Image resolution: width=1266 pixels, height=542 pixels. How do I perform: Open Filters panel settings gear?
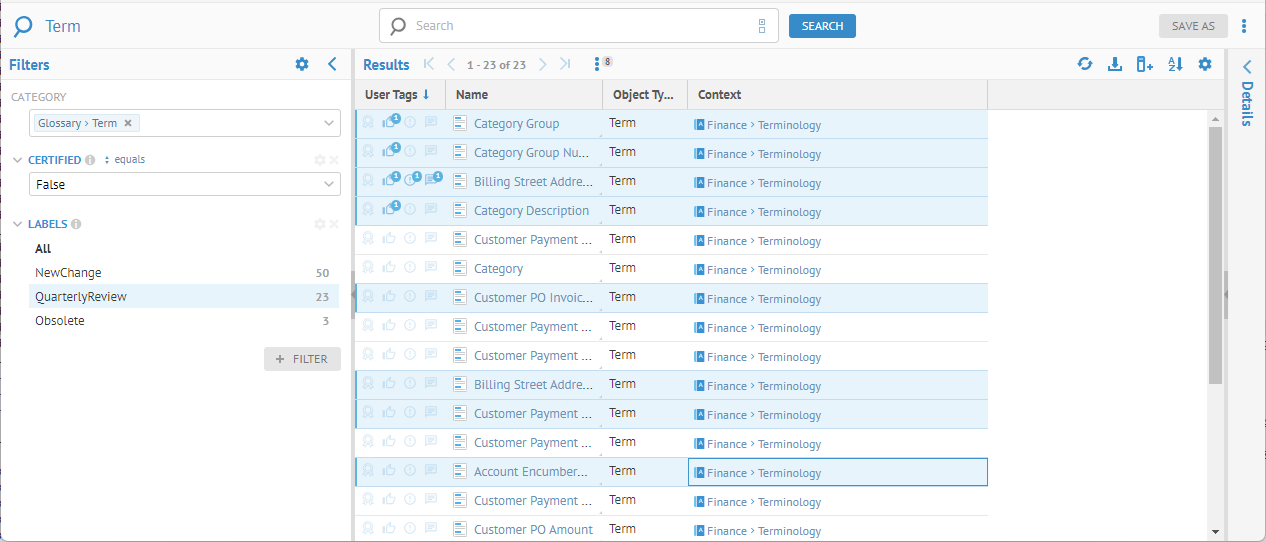[302, 65]
